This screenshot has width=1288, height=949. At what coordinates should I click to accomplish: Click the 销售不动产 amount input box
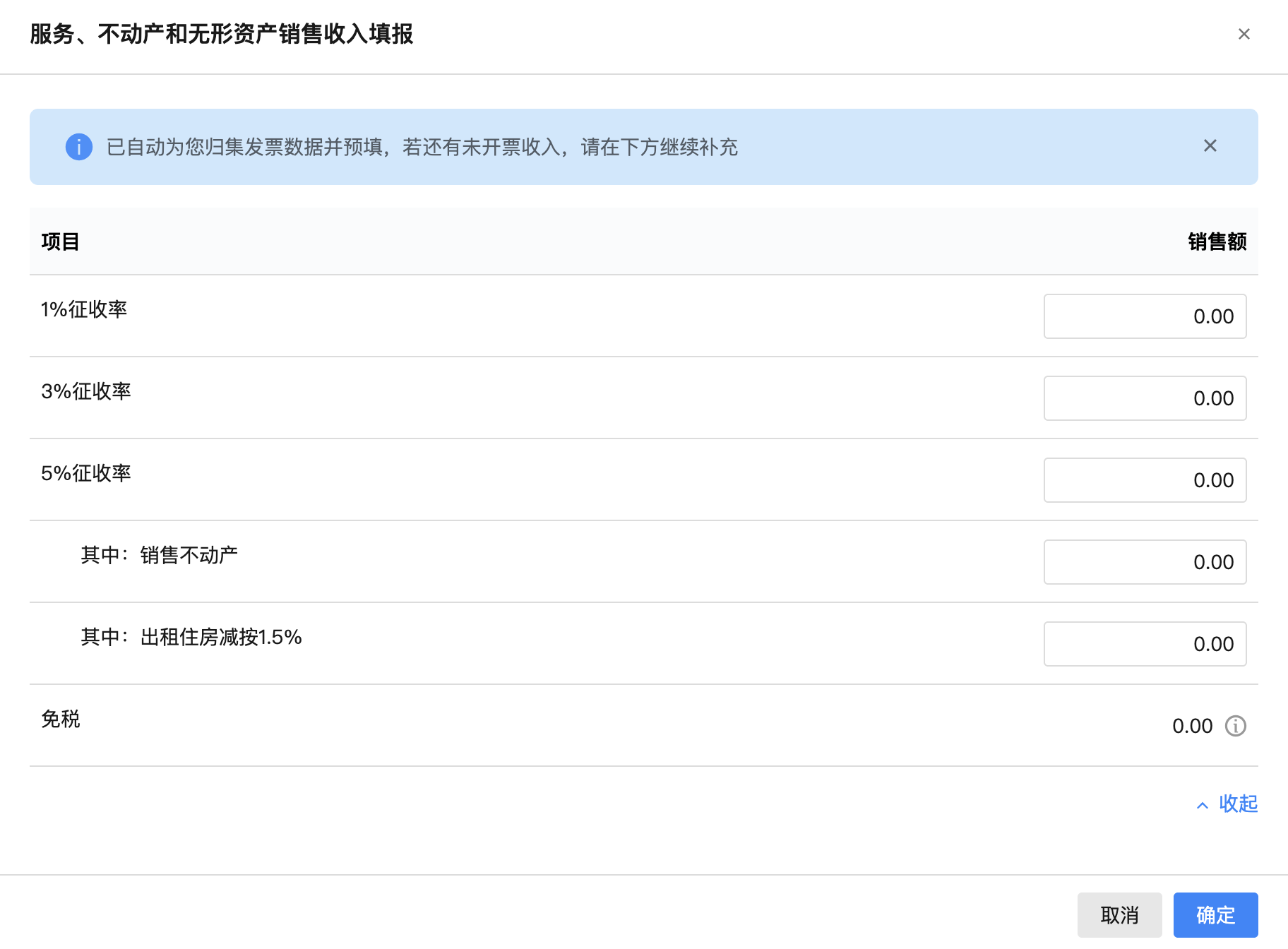(1145, 562)
